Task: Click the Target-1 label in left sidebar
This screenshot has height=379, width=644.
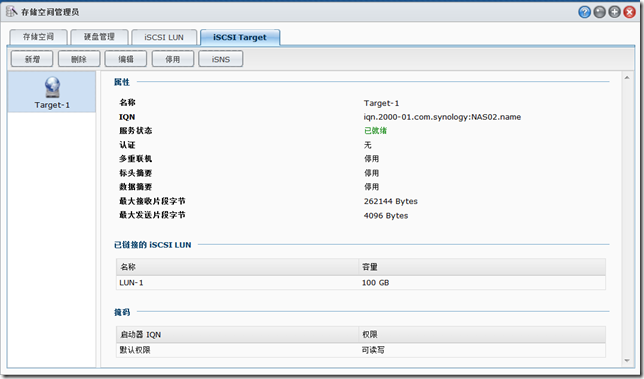Action: tap(52, 105)
